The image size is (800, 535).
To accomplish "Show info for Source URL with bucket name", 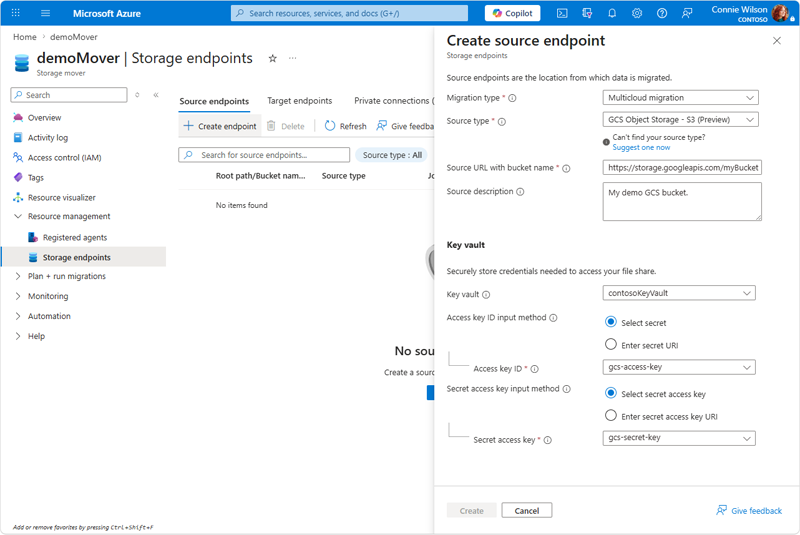I will click(566, 168).
